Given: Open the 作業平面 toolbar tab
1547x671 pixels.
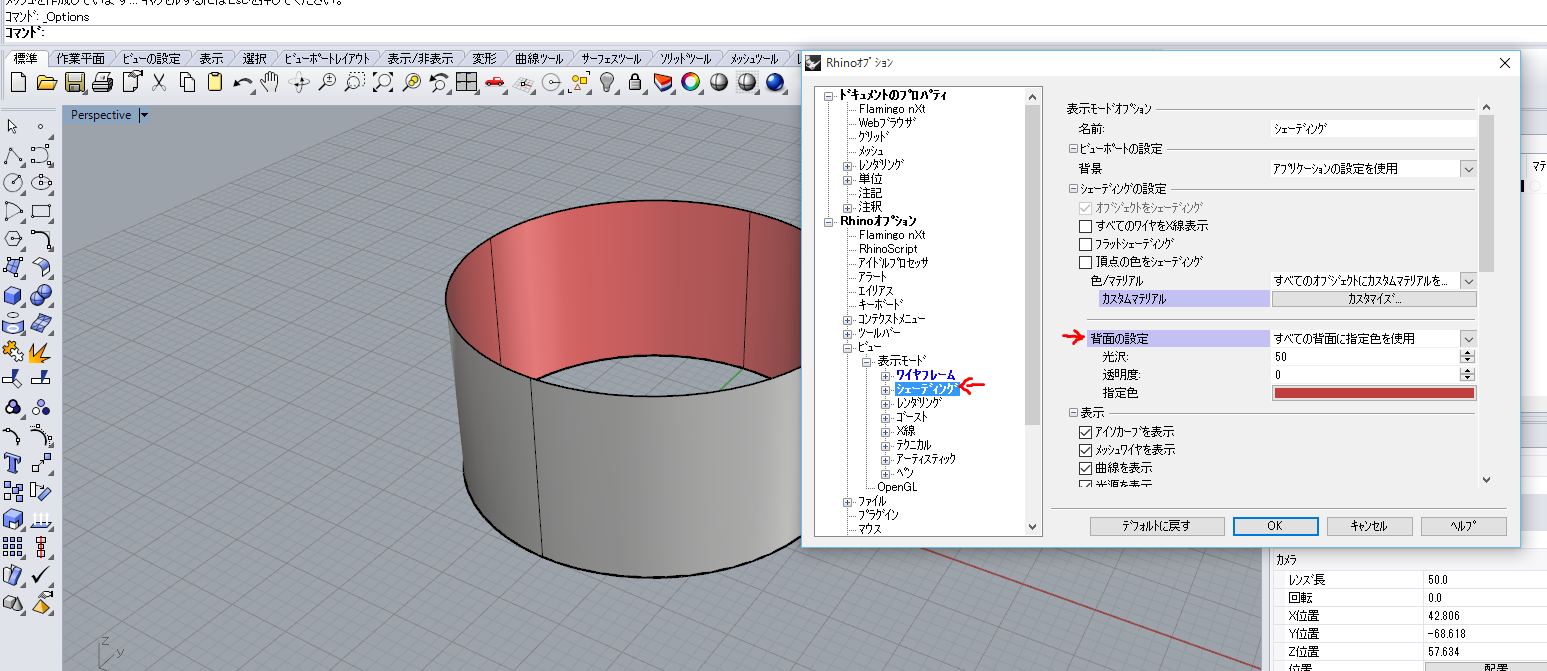Looking at the screenshot, I should [82, 58].
